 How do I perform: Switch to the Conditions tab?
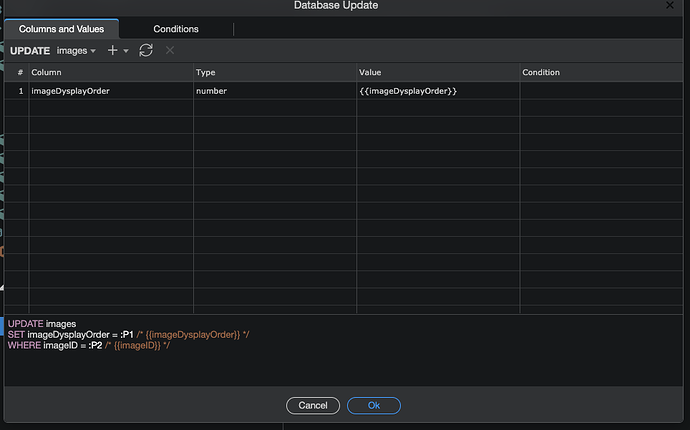click(176, 29)
